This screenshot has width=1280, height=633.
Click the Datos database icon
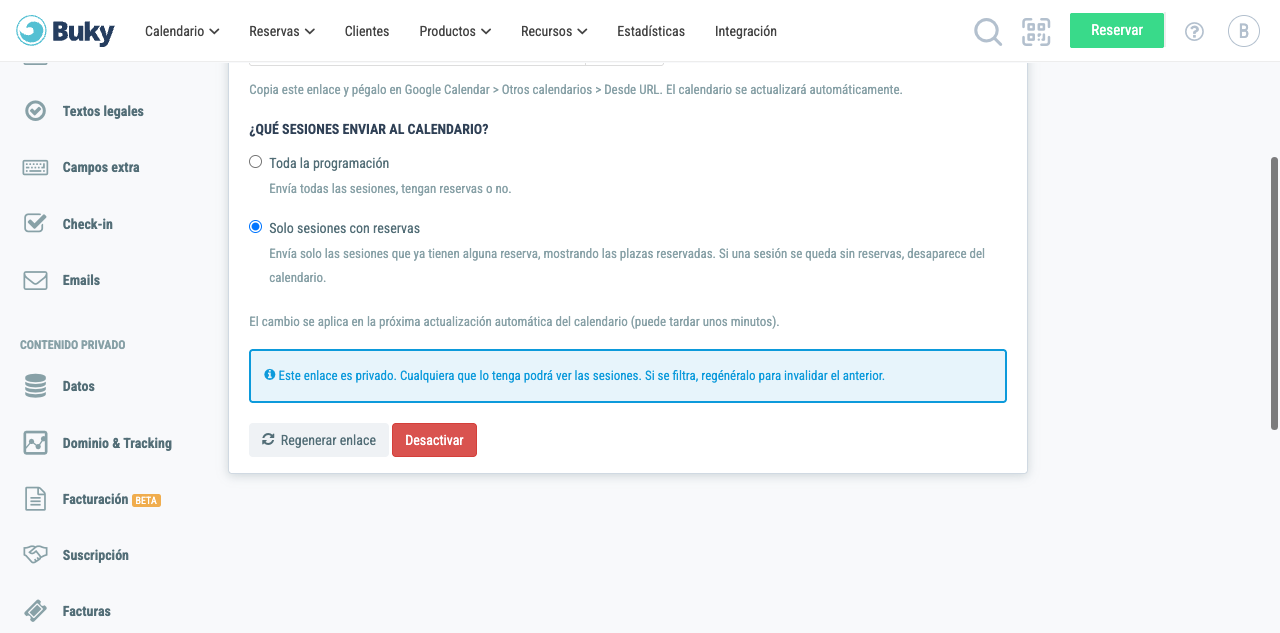tap(35, 386)
